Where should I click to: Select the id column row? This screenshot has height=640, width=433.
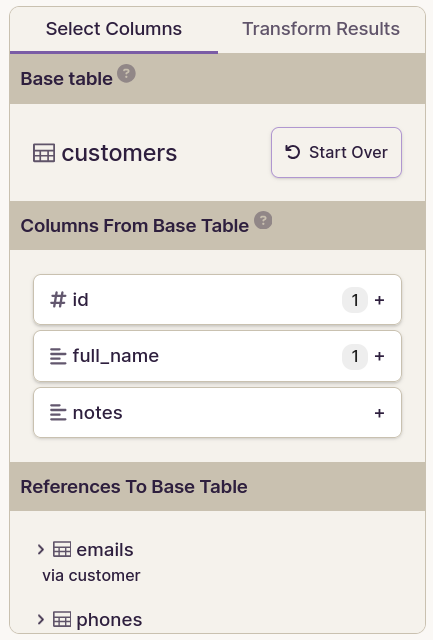point(218,300)
